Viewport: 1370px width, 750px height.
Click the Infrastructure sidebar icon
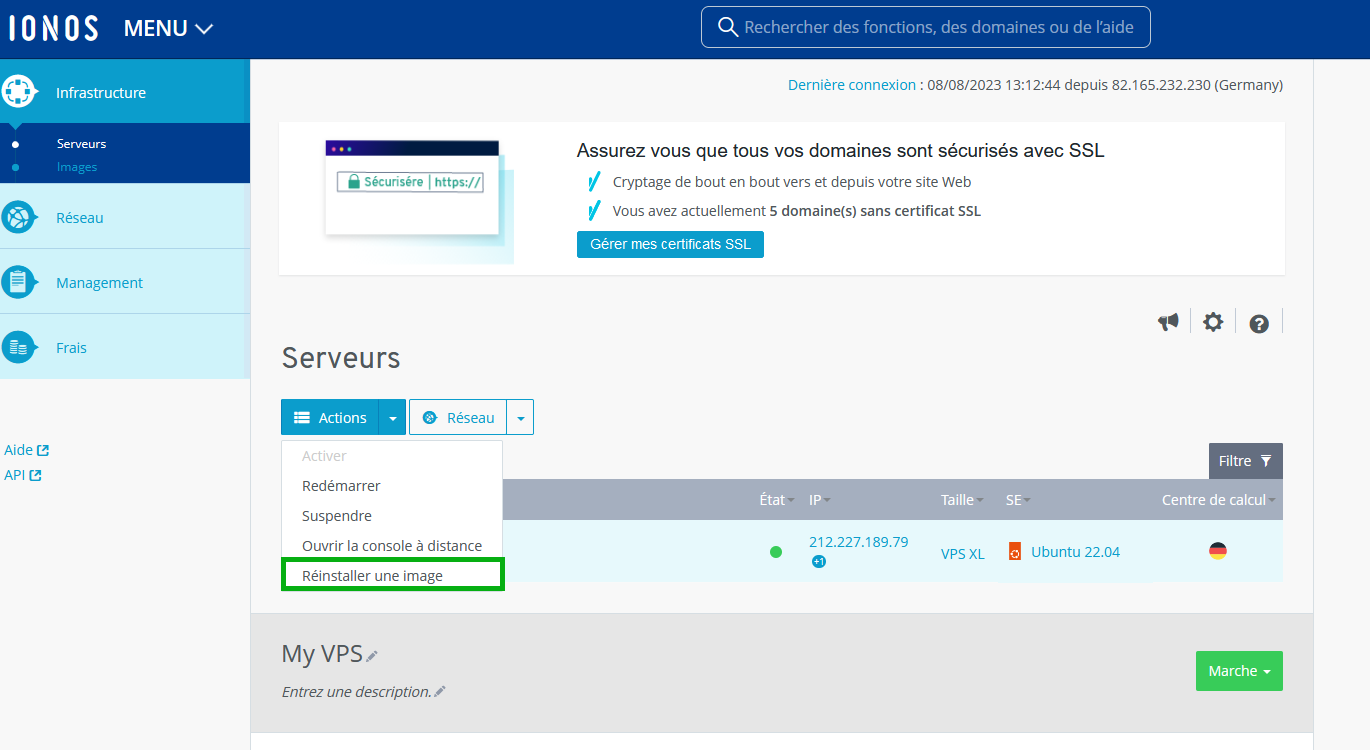(x=19, y=92)
